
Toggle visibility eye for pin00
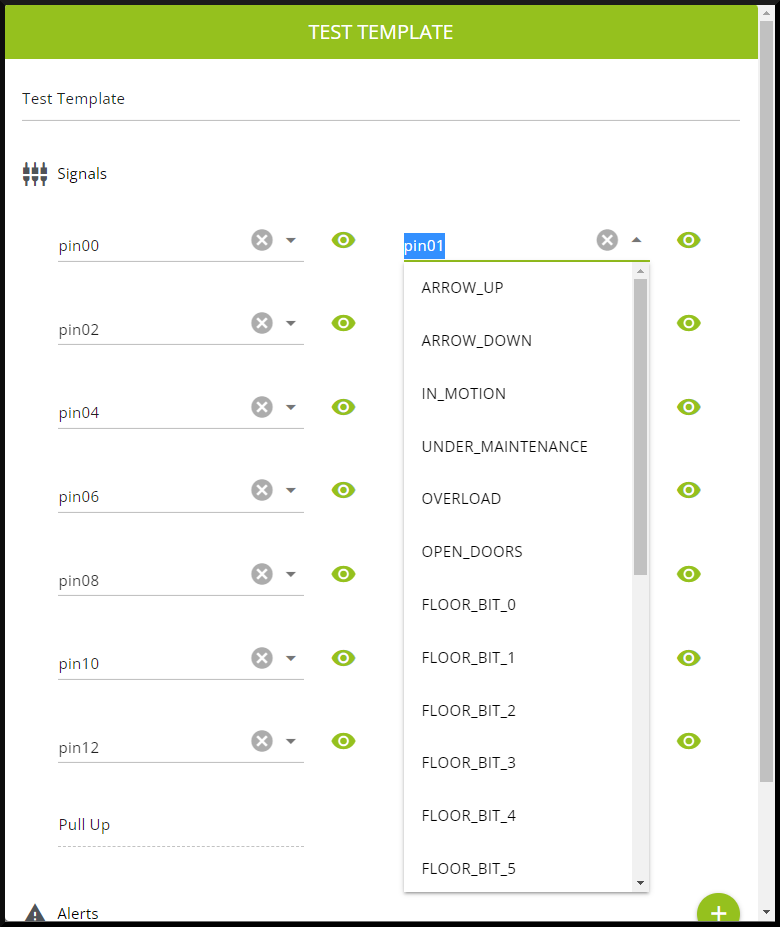[x=343, y=240]
